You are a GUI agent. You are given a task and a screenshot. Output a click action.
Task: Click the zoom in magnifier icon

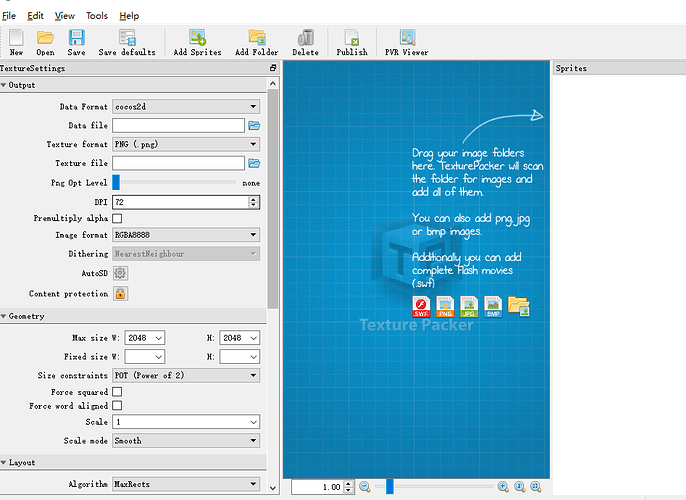[x=503, y=486]
